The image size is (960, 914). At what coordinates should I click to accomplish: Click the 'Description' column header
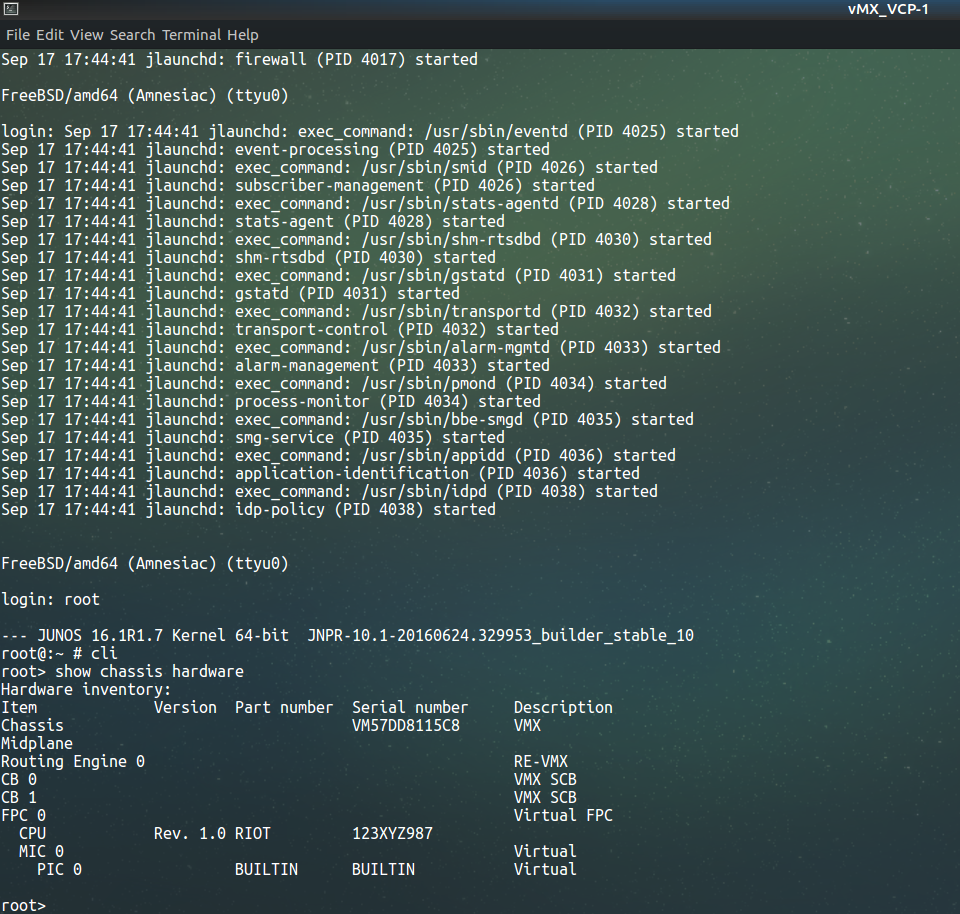(563, 707)
